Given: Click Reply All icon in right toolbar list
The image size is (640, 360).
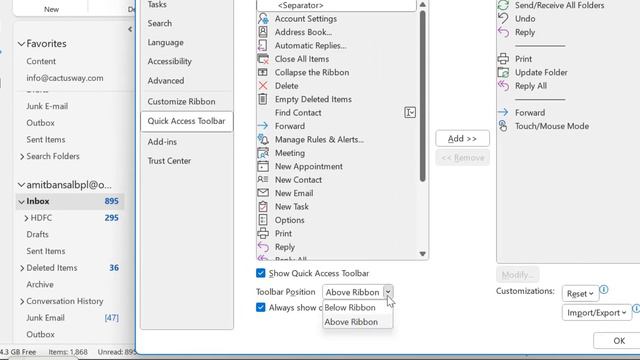Looking at the screenshot, I should [503, 86].
